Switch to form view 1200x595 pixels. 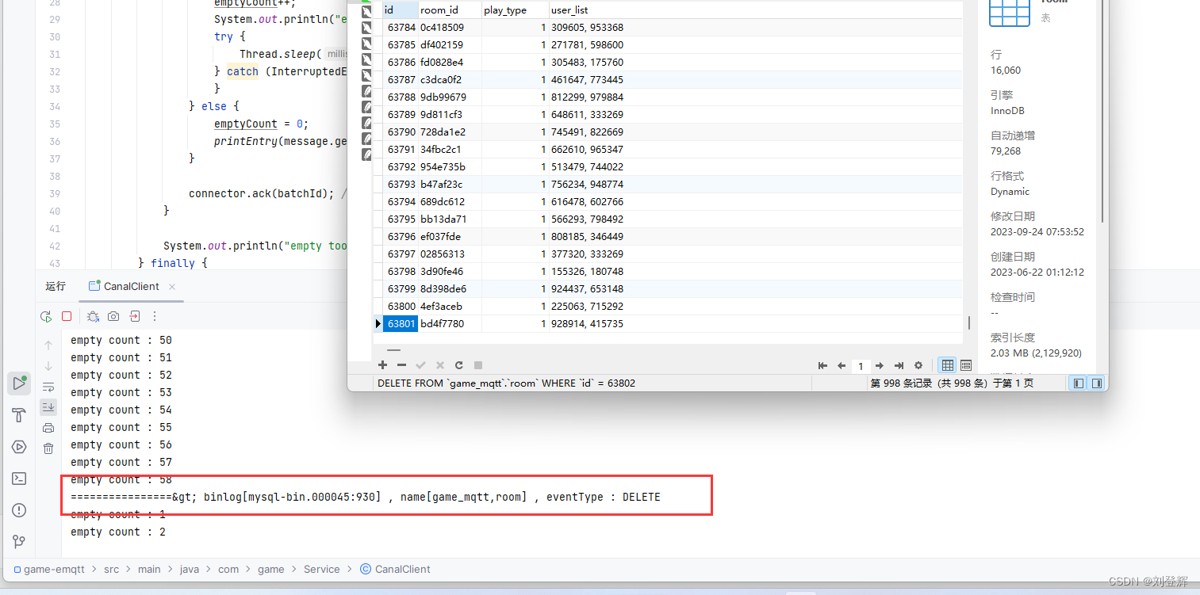pyautogui.click(x=966, y=366)
